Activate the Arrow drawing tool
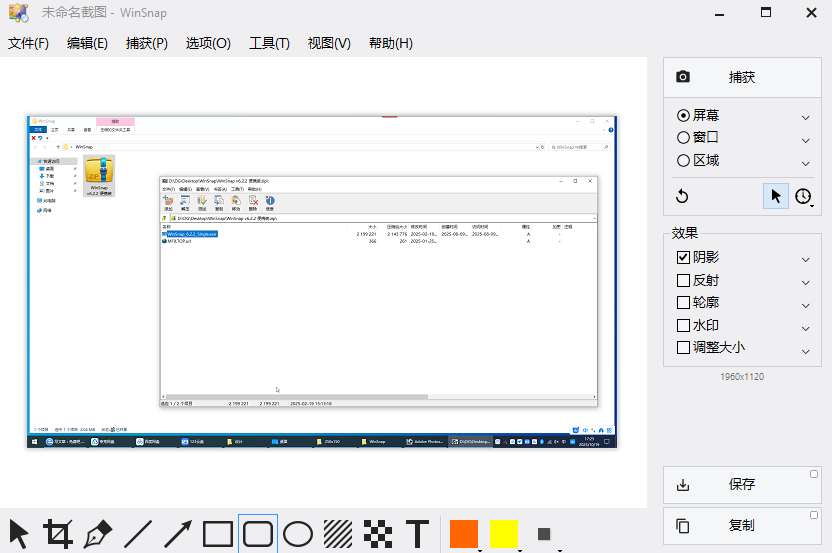Viewport: 832px width, 553px height. [x=178, y=534]
